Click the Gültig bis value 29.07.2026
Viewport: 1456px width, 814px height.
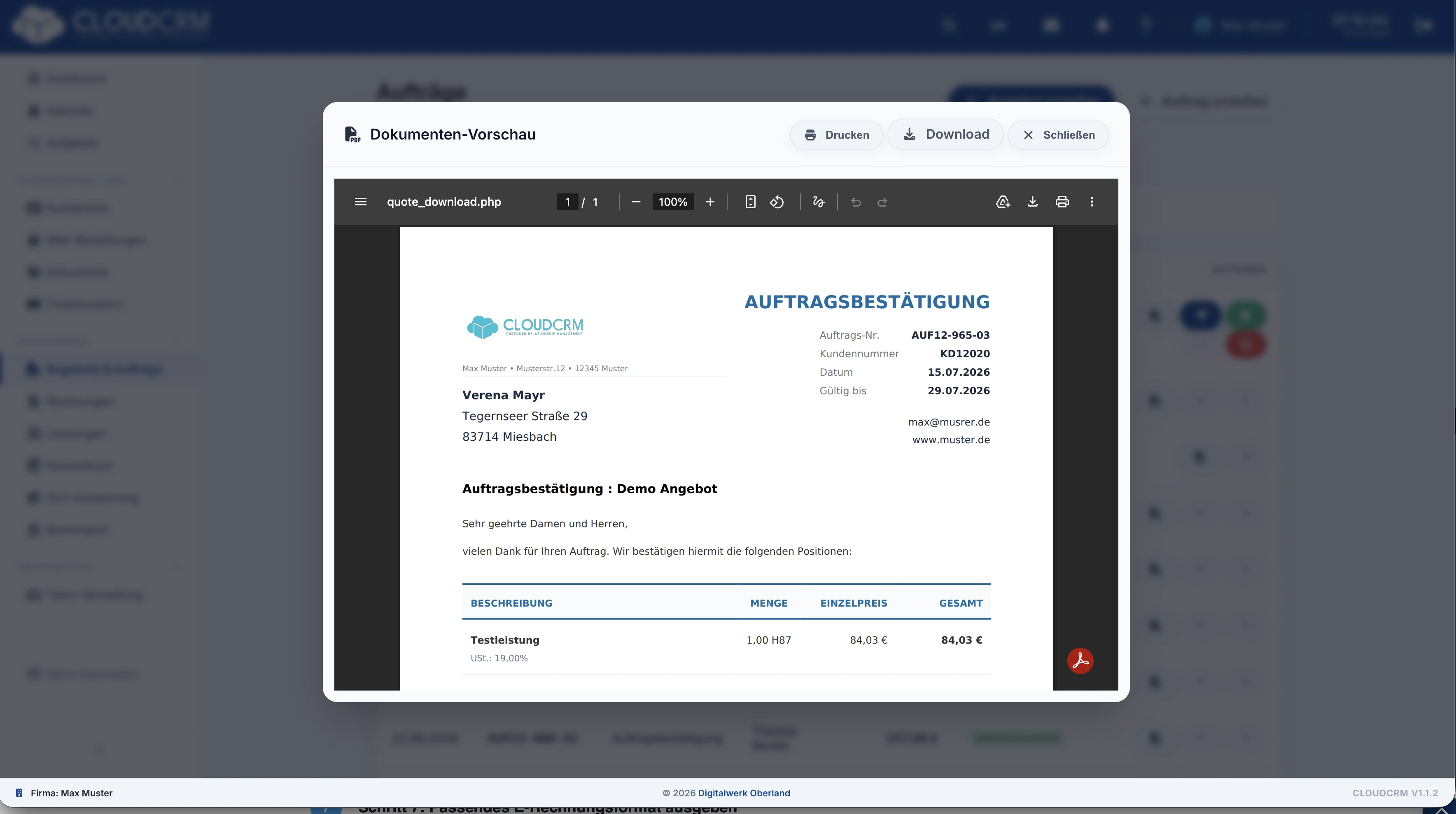(x=958, y=391)
